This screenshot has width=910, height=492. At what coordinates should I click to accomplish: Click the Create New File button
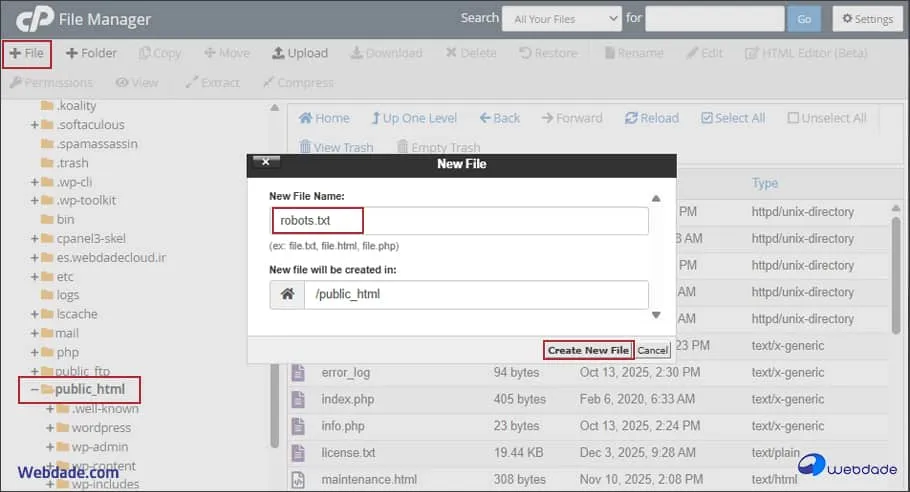[x=588, y=350]
